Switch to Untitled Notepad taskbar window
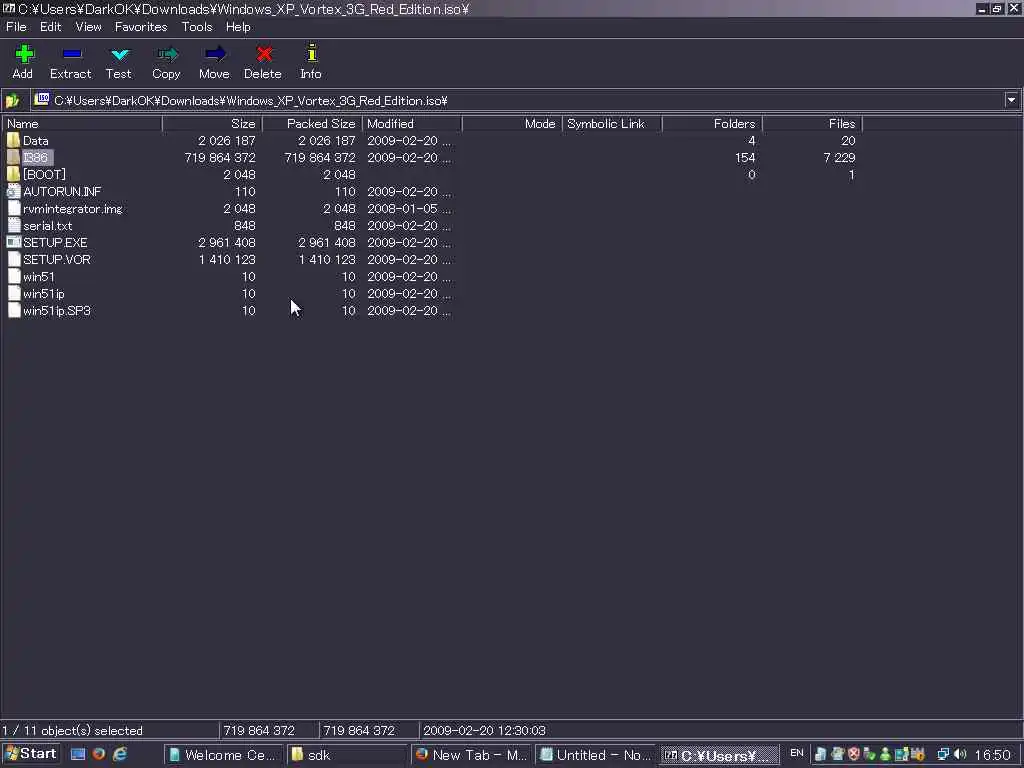 coord(594,755)
